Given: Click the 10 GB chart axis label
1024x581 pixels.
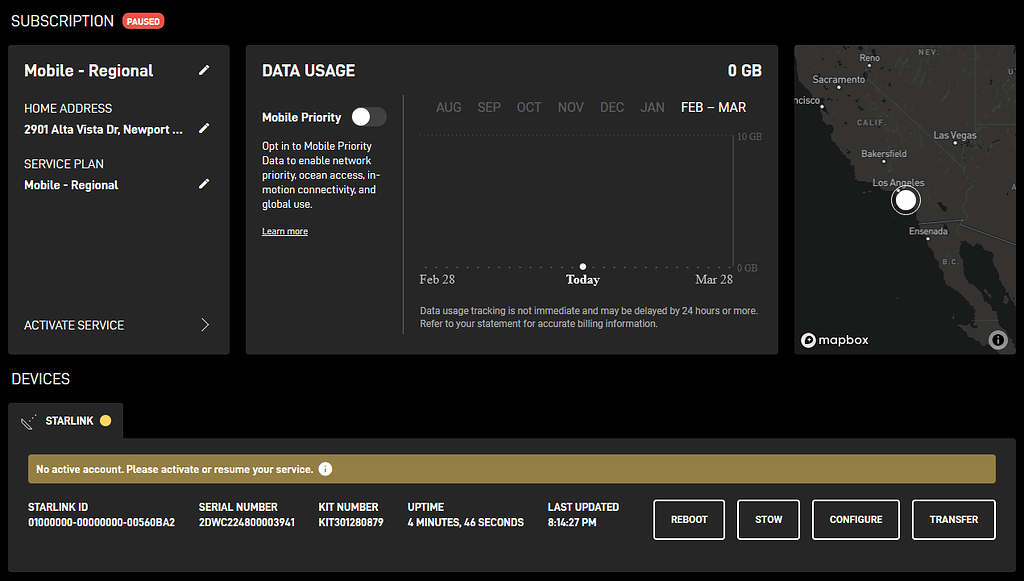Looking at the screenshot, I should tap(750, 136).
